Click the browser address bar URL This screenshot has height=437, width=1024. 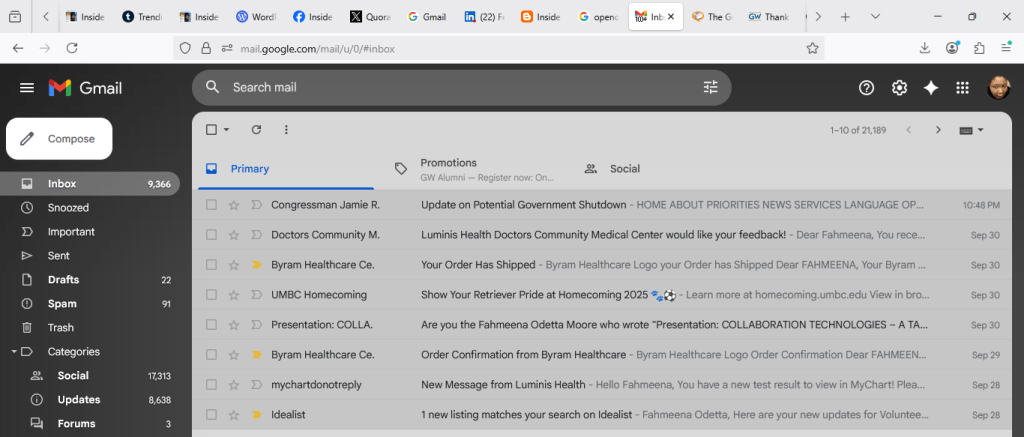(317, 48)
